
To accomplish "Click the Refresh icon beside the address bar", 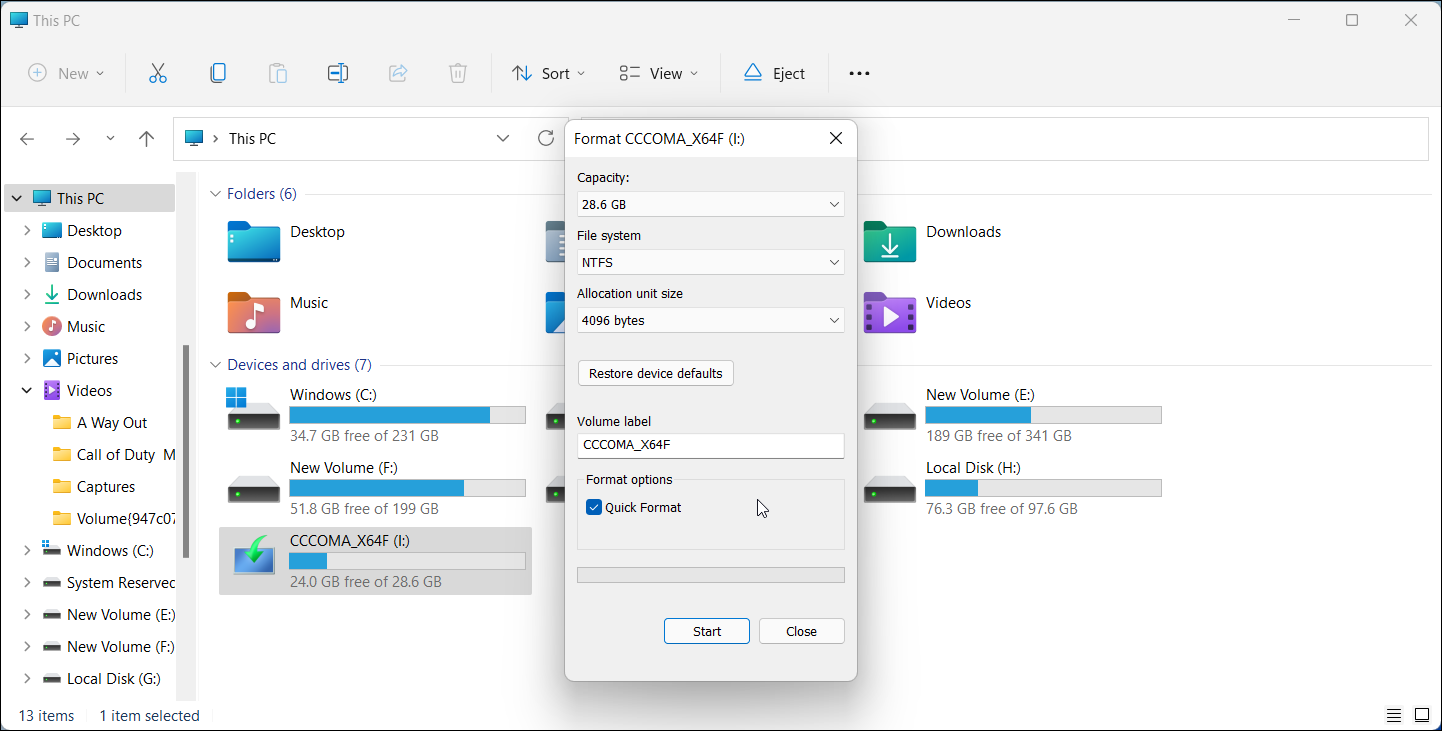I will [x=545, y=138].
